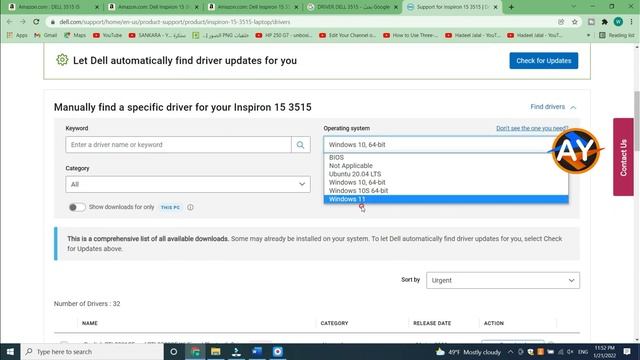Go forward with the browser forward arrow
The width and height of the screenshot is (640, 360).
point(22,22)
